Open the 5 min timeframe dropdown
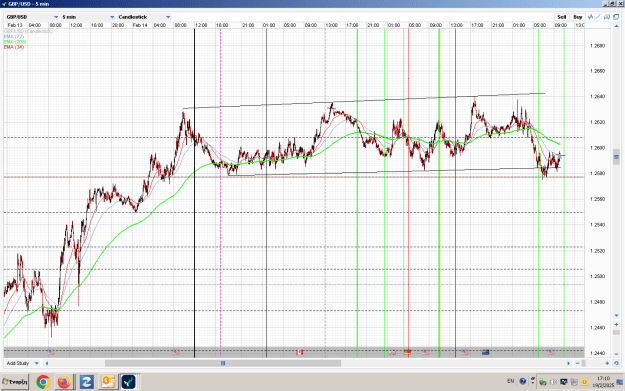Viewport: 625px width, 391px height. [x=88, y=17]
